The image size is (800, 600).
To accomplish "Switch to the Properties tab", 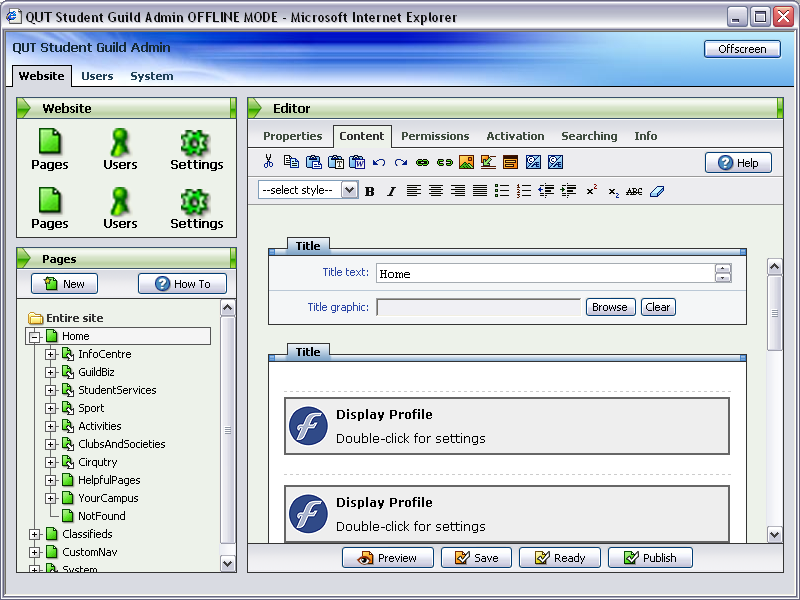I will 292,136.
